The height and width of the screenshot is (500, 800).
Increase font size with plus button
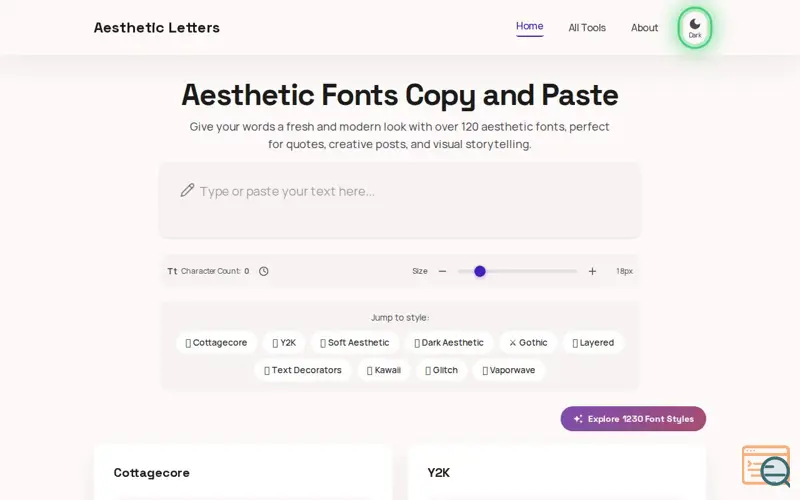592,271
